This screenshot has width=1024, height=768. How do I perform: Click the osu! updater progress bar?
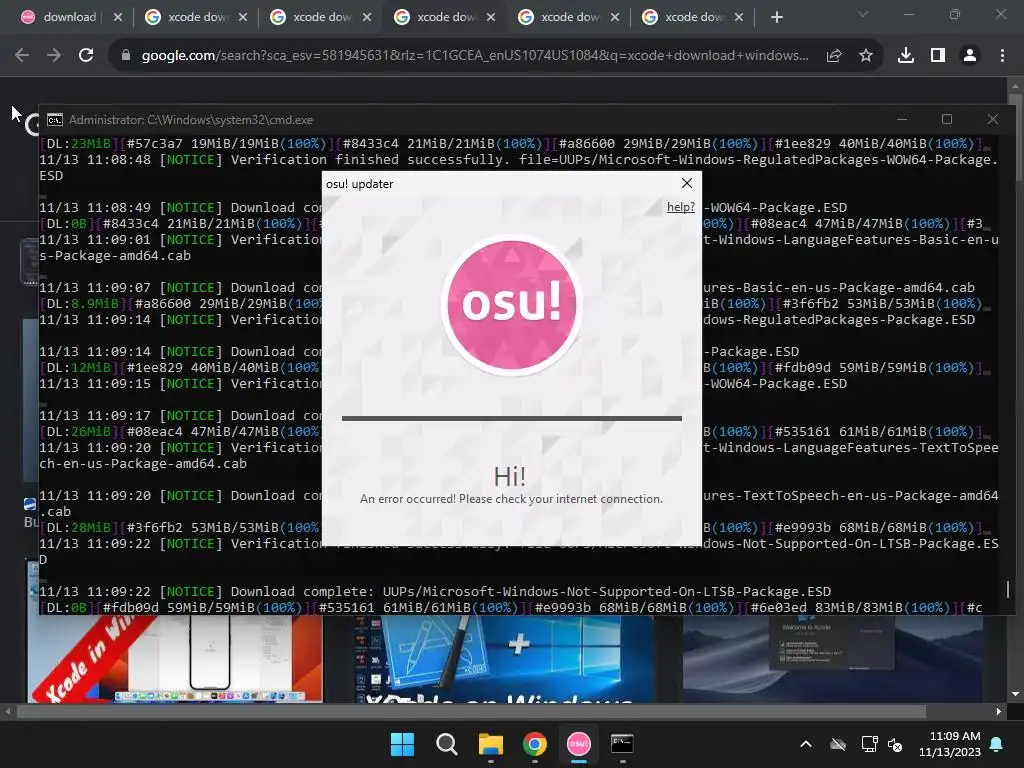[511, 418]
